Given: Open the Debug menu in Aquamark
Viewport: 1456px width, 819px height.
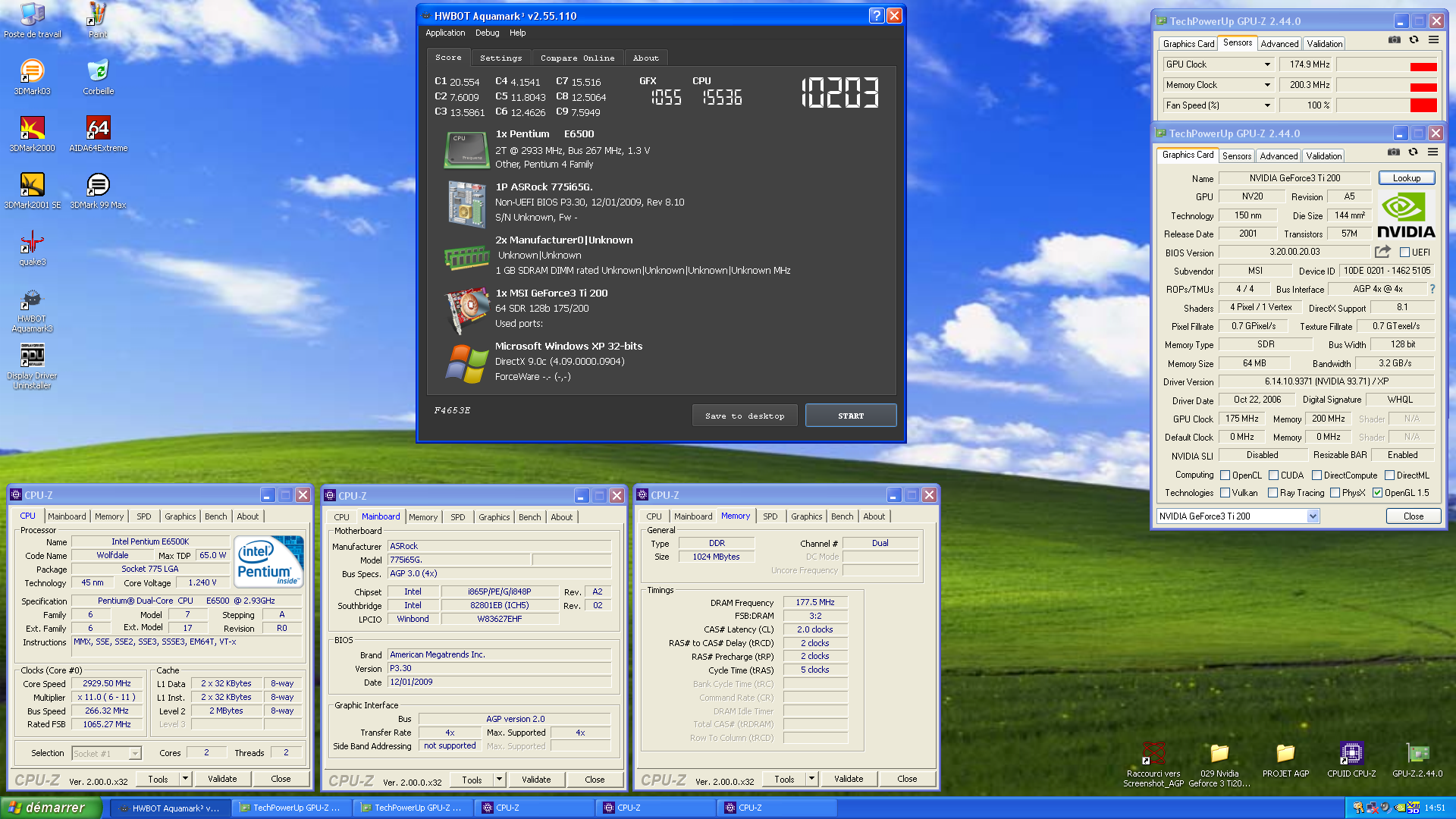Looking at the screenshot, I should click(487, 33).
